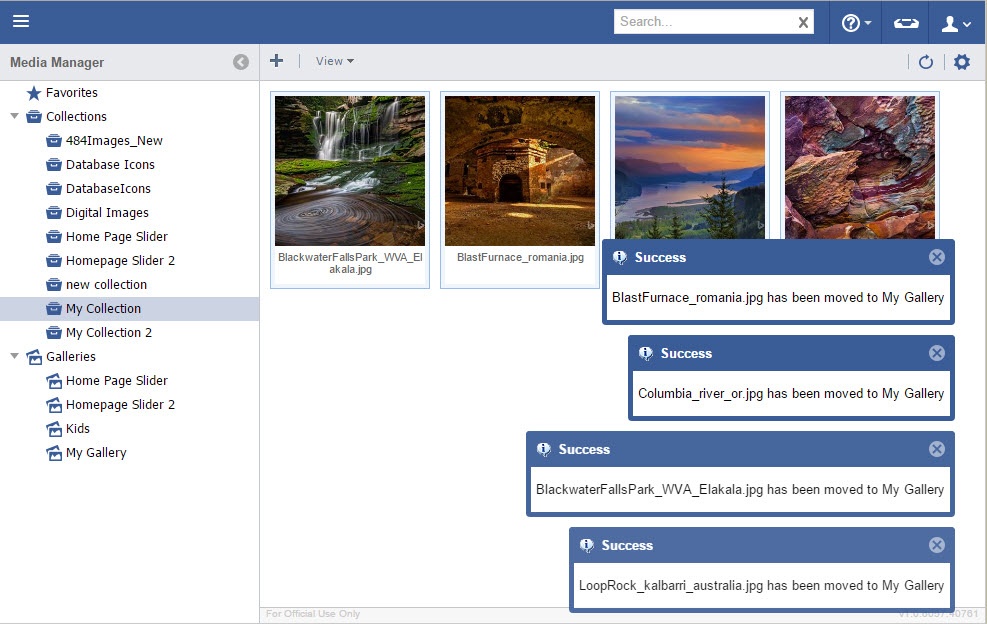Viewport: 987px width, 624px height.
Task: Select the Favorites star item
Action: point(71,92)
